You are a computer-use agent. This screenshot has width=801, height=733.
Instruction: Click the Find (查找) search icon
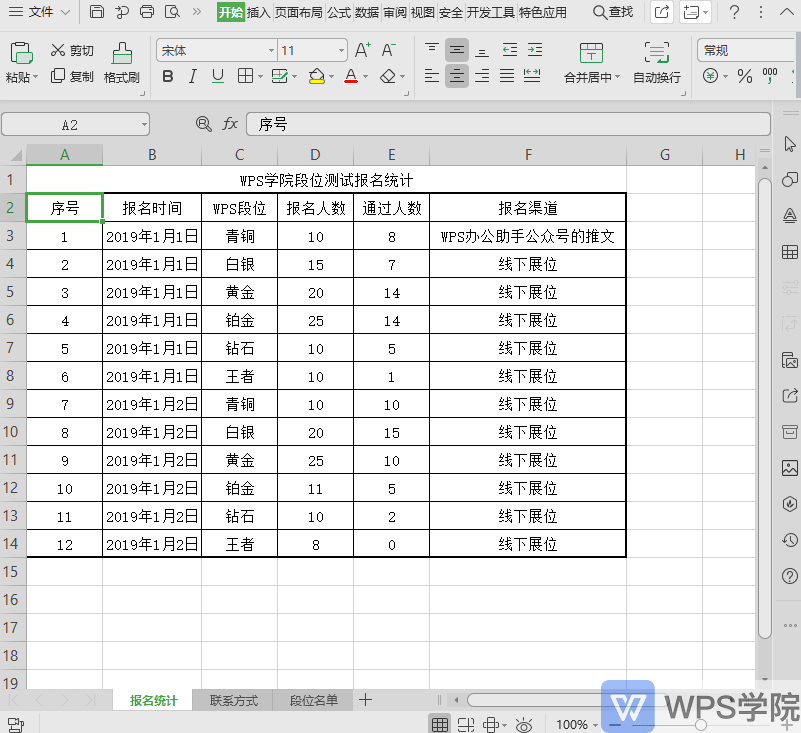[613, 12]
